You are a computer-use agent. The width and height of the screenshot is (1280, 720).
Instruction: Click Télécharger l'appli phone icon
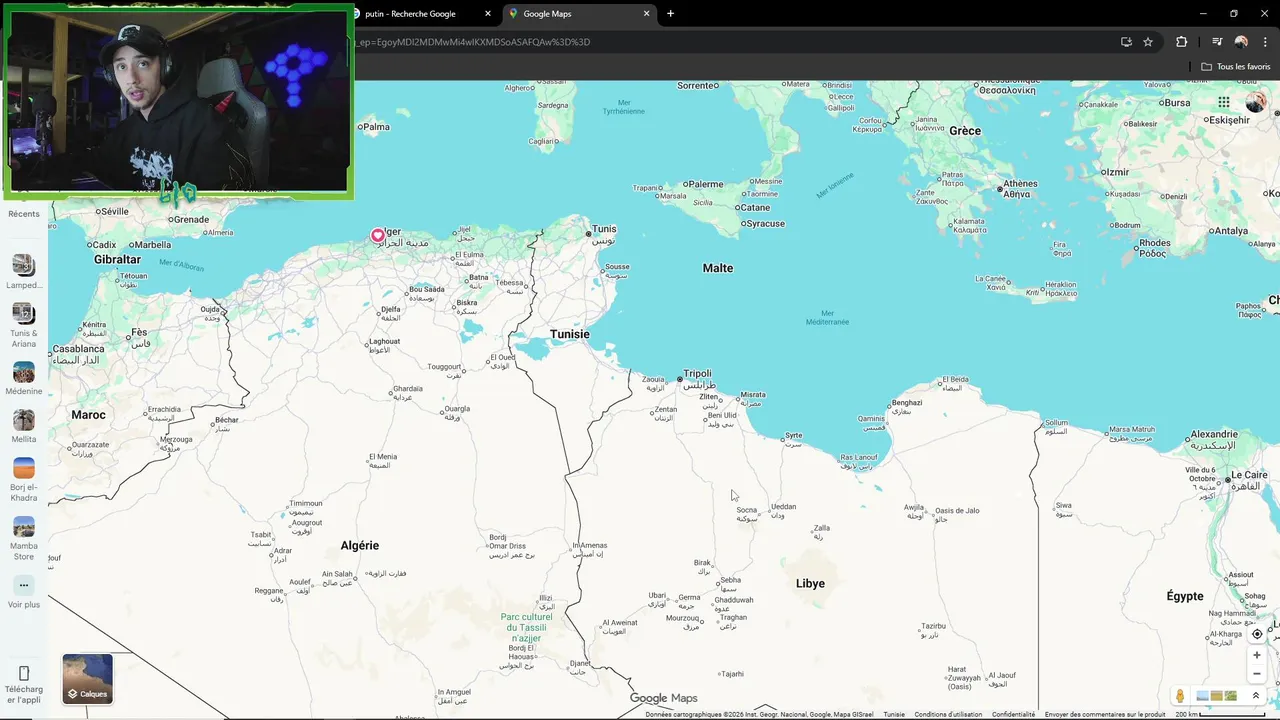(24, 673)
